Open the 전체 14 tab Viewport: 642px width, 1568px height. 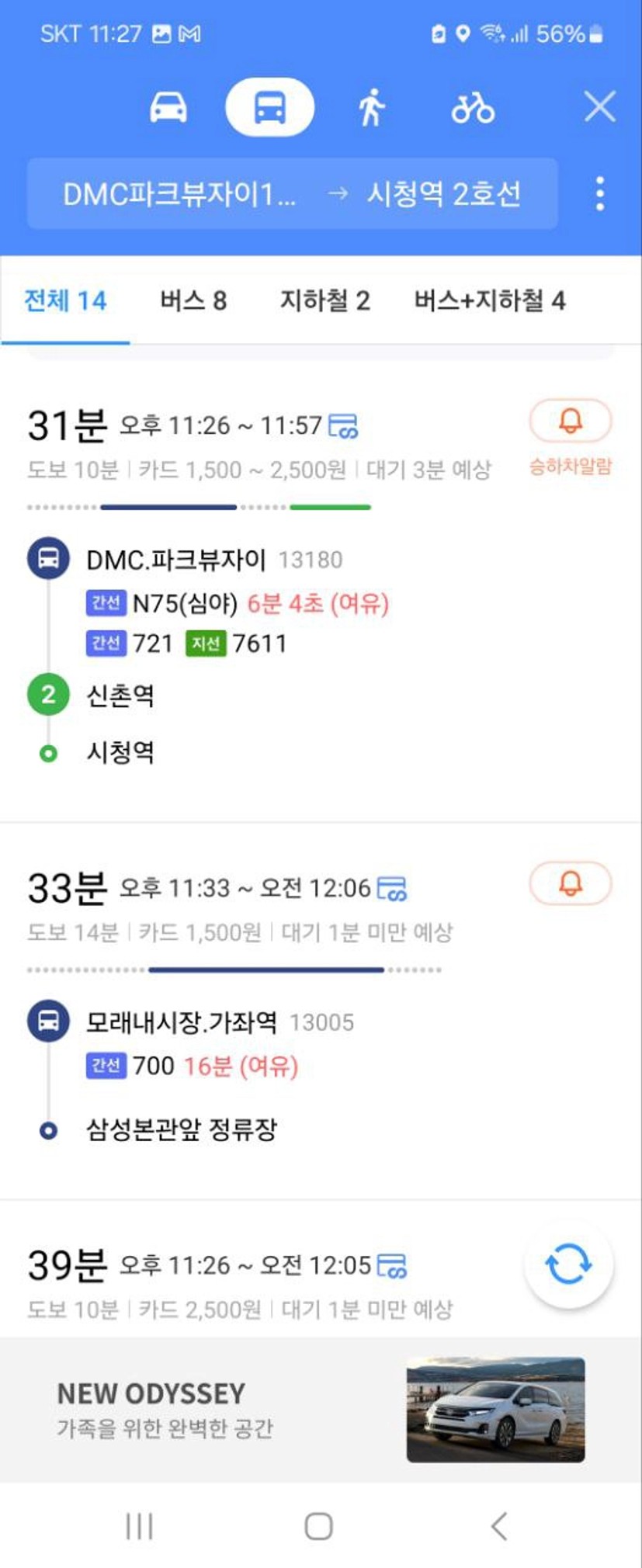65,300
